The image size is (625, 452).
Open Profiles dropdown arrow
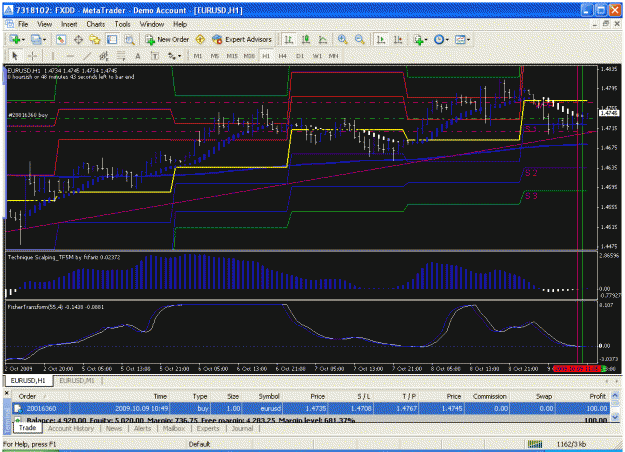[44, 39]
